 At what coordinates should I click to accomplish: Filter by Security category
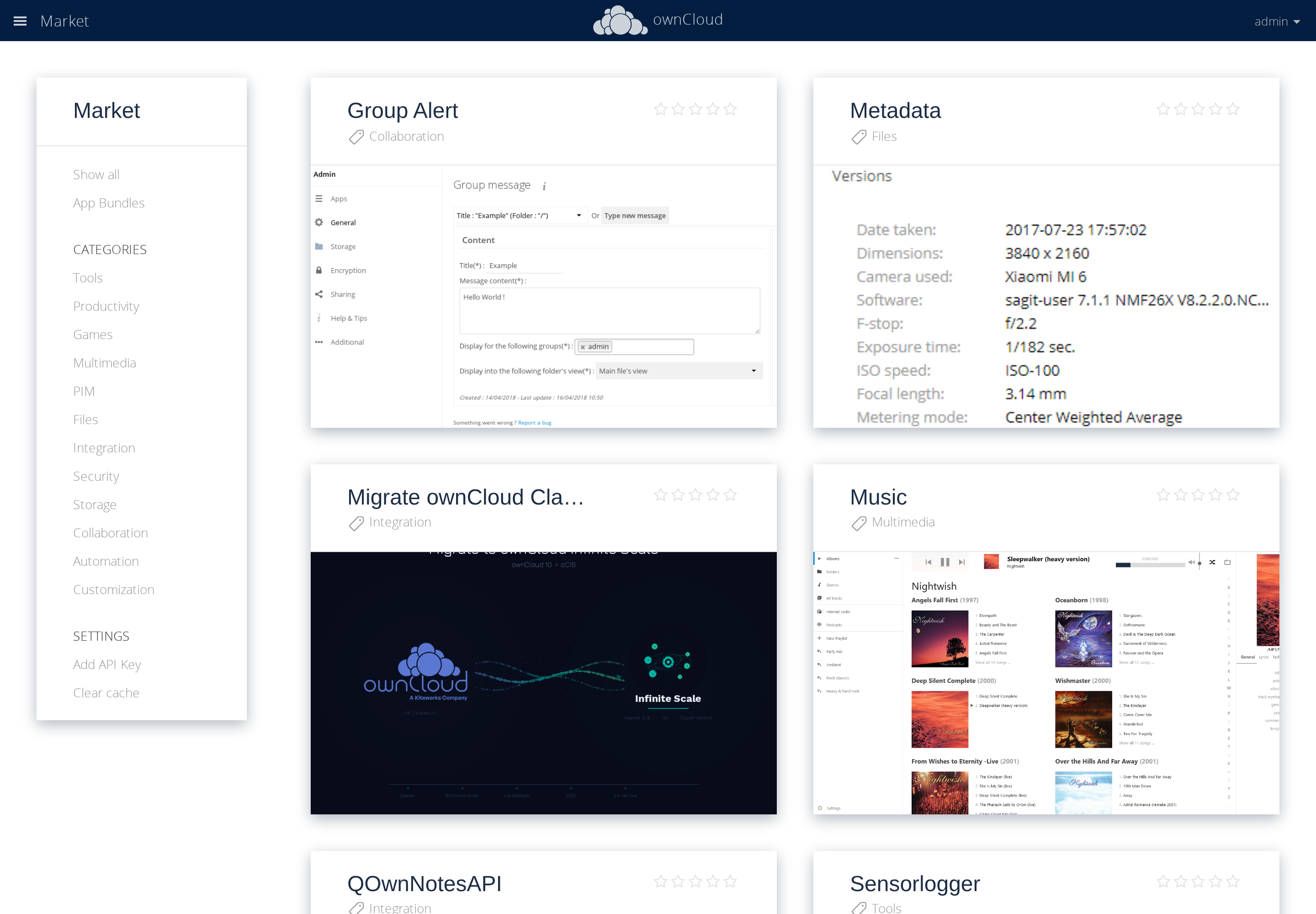coord(96,476)
